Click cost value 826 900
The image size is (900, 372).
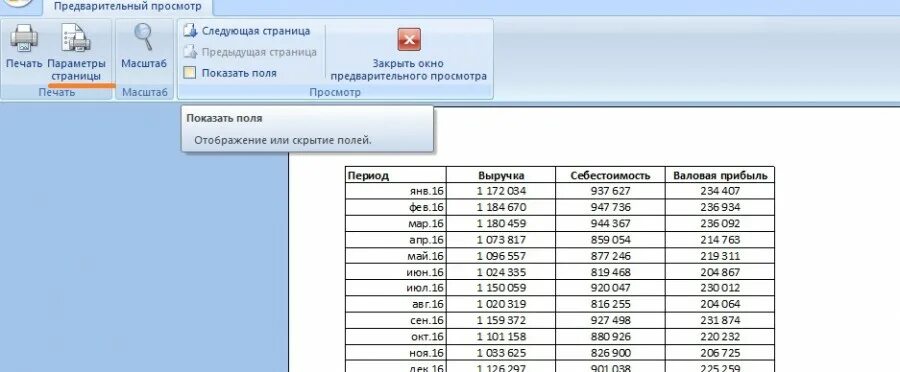pos(610,352)
